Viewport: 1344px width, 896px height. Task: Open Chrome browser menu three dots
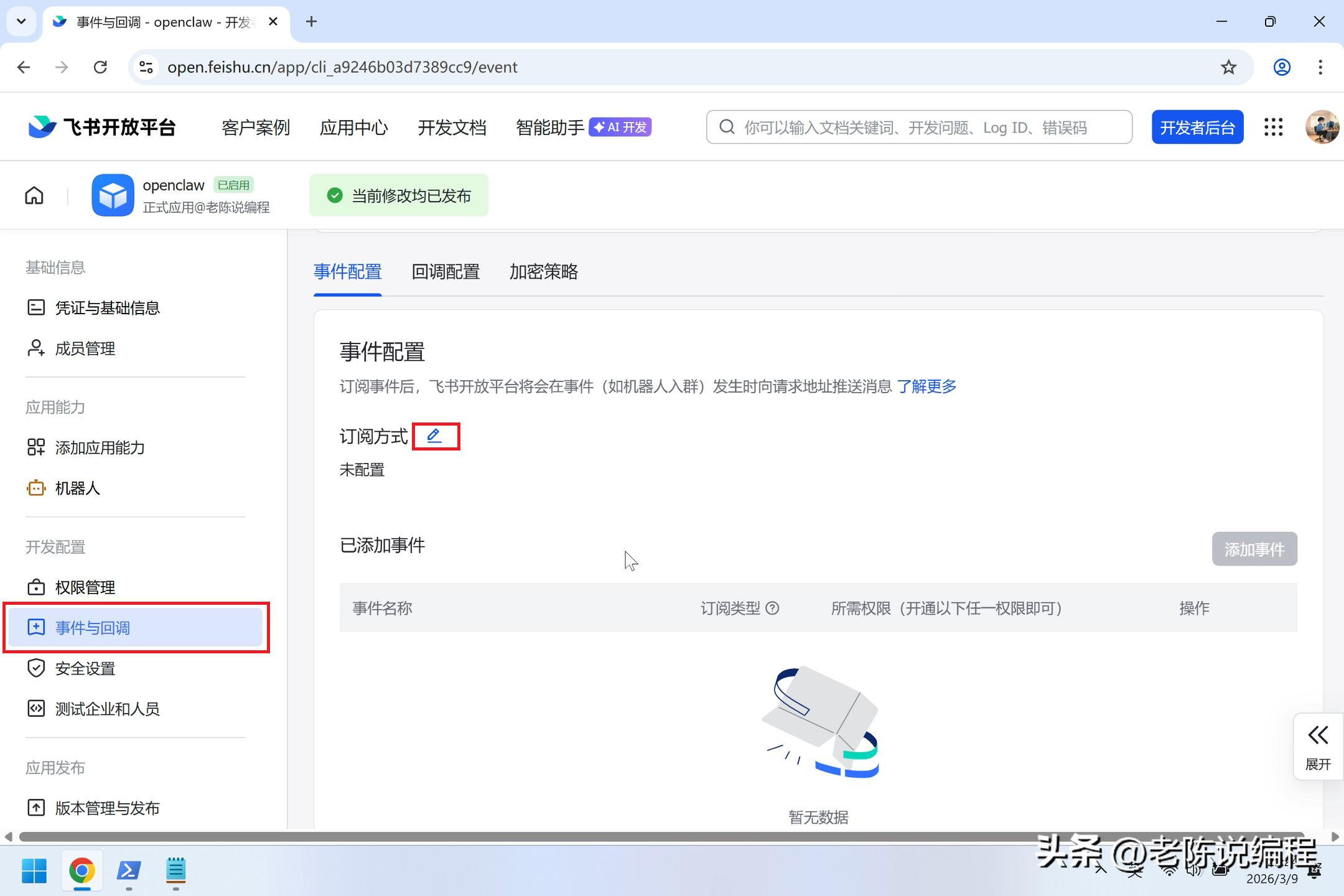point(1320,67)
